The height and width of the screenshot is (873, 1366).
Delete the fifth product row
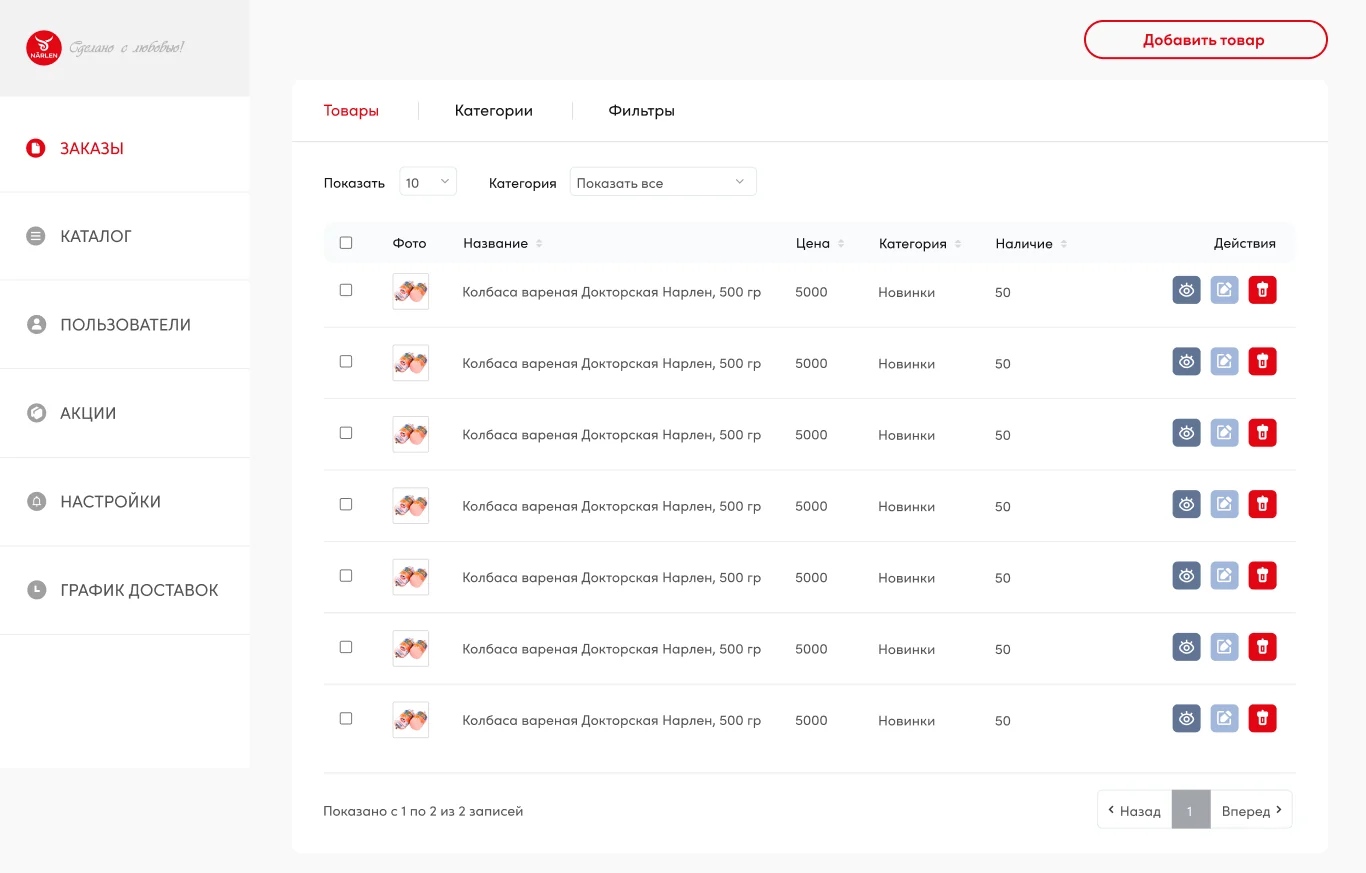(1262, 575)
